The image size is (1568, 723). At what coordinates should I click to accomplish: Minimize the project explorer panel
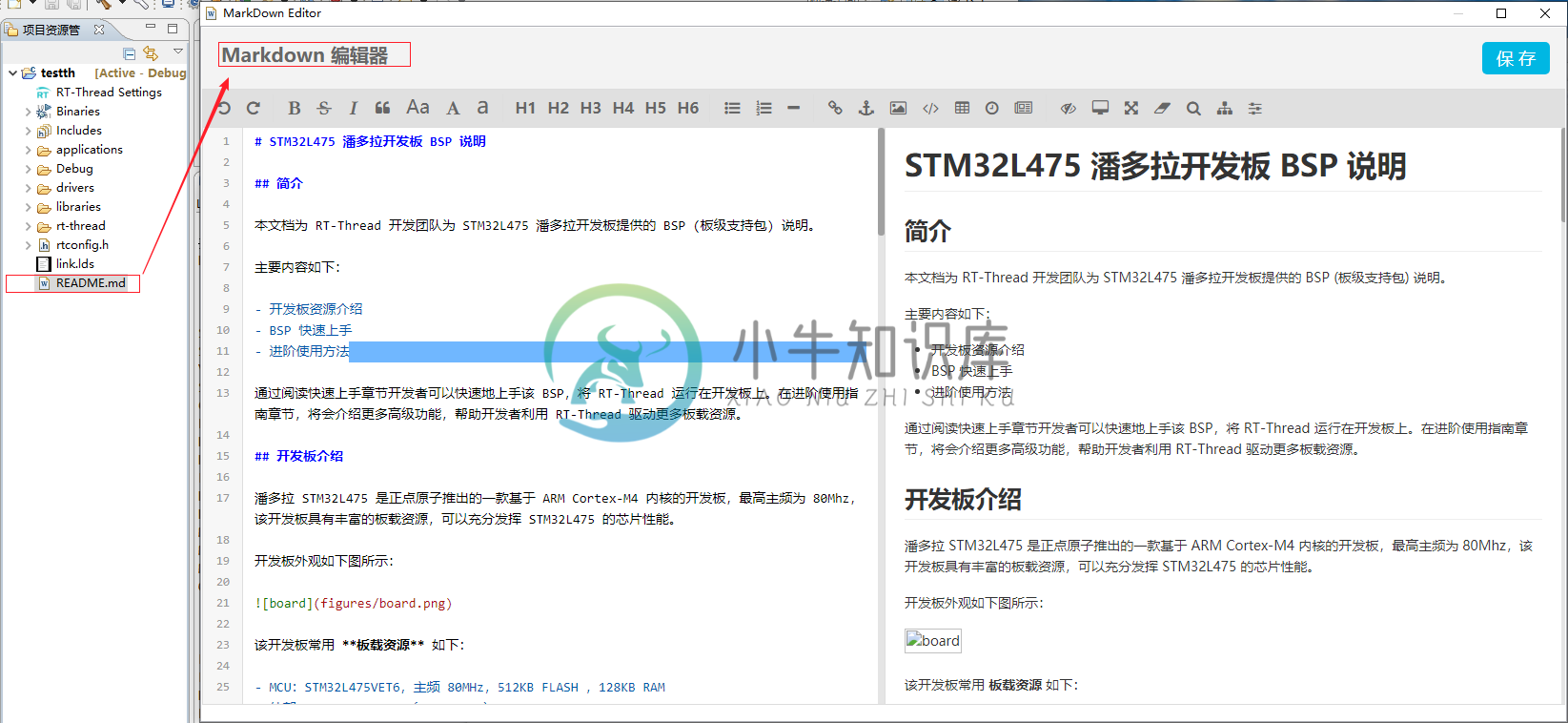click(x=151, y=28)
